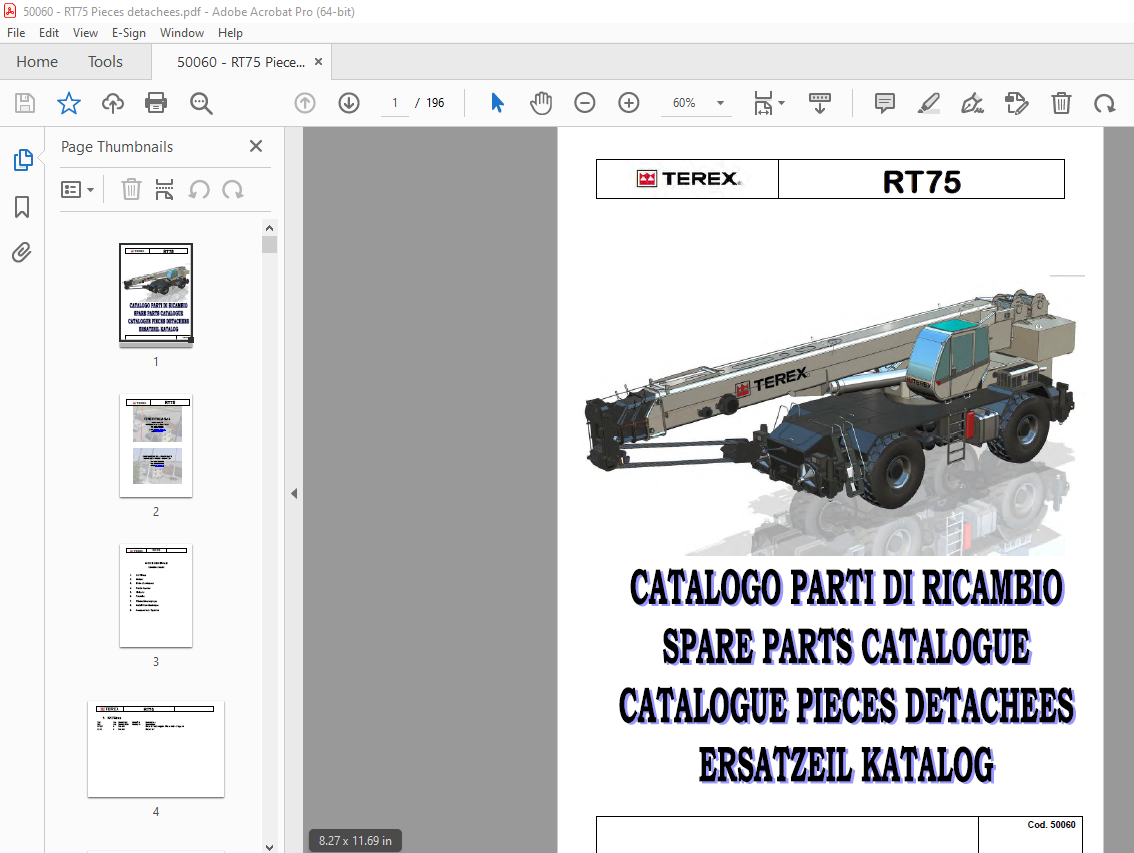Go to next page arrow
The image size is (1134, 853).
click(349, 103)
